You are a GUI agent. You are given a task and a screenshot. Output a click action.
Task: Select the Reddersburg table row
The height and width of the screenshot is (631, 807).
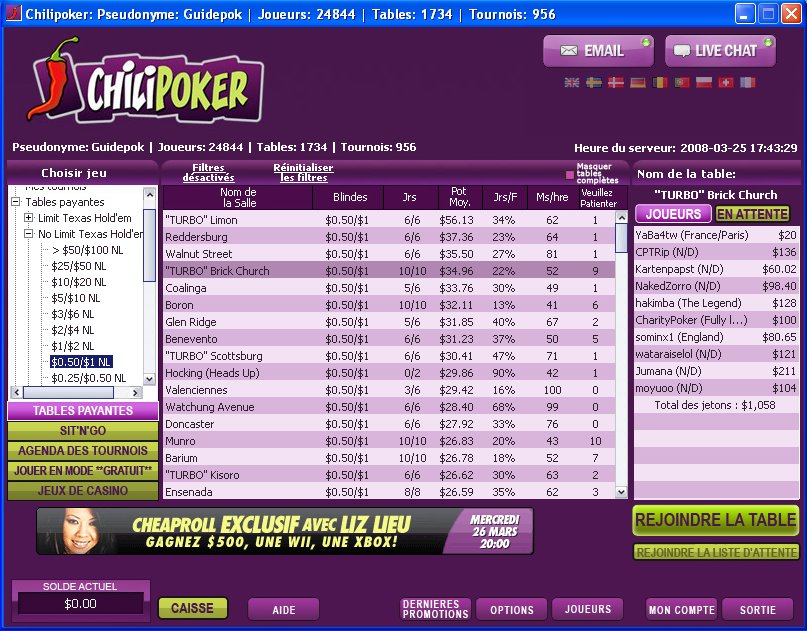coord(389,237)
